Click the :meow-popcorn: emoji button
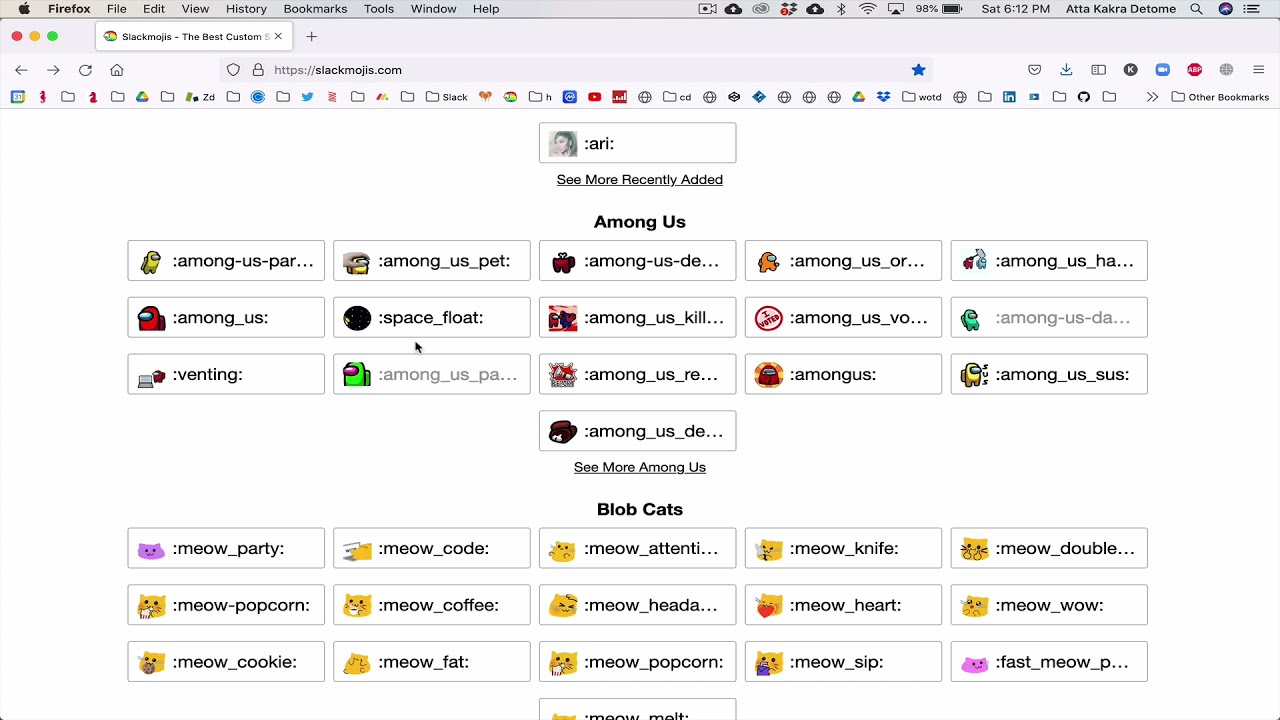This screenshot has height=720, width=1280. [x=226, y=605]
